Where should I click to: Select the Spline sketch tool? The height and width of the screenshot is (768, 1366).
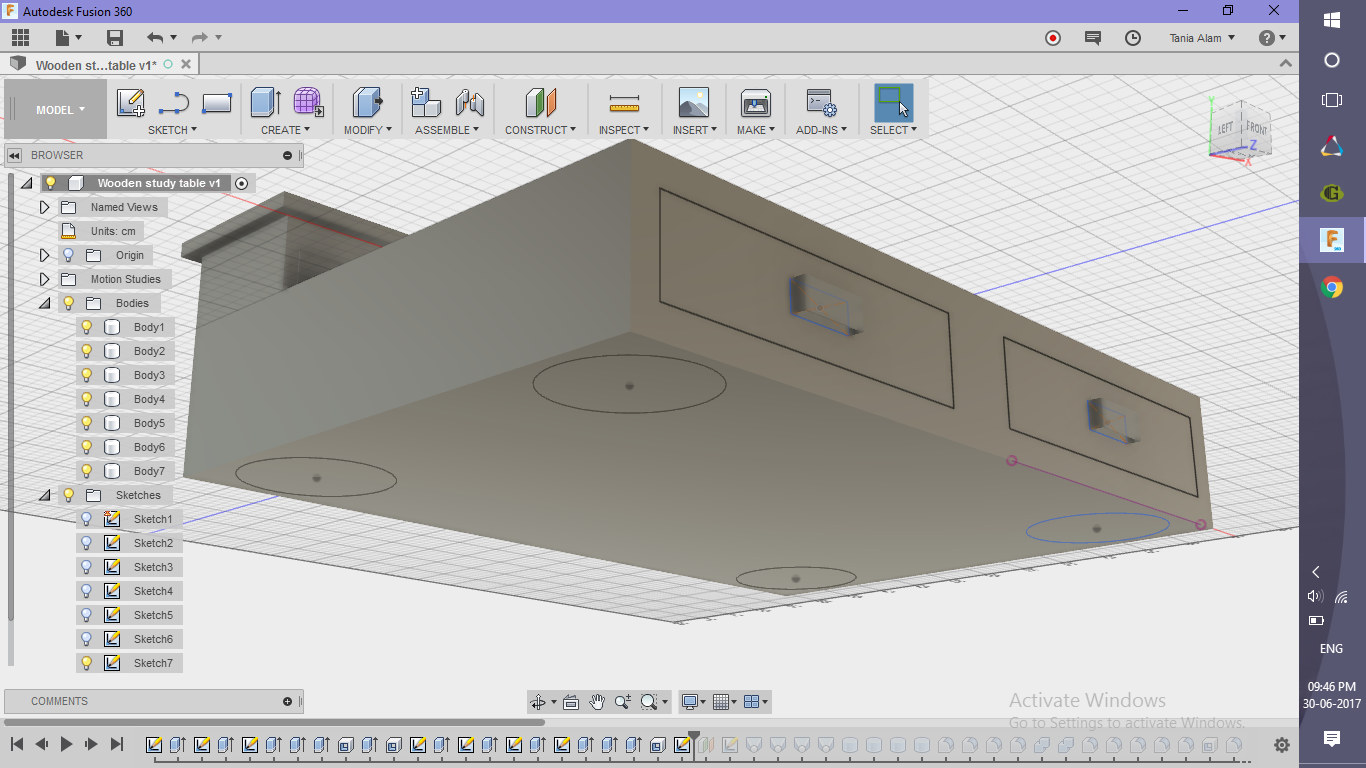coord(174,103)
